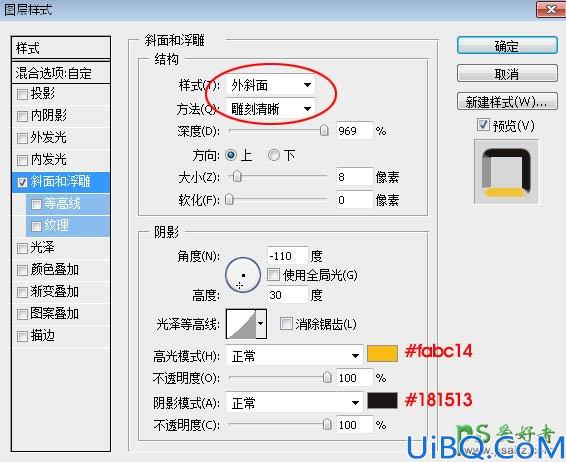Click the altitude field showing 30
566x462 pixels.
click(288, 295)
